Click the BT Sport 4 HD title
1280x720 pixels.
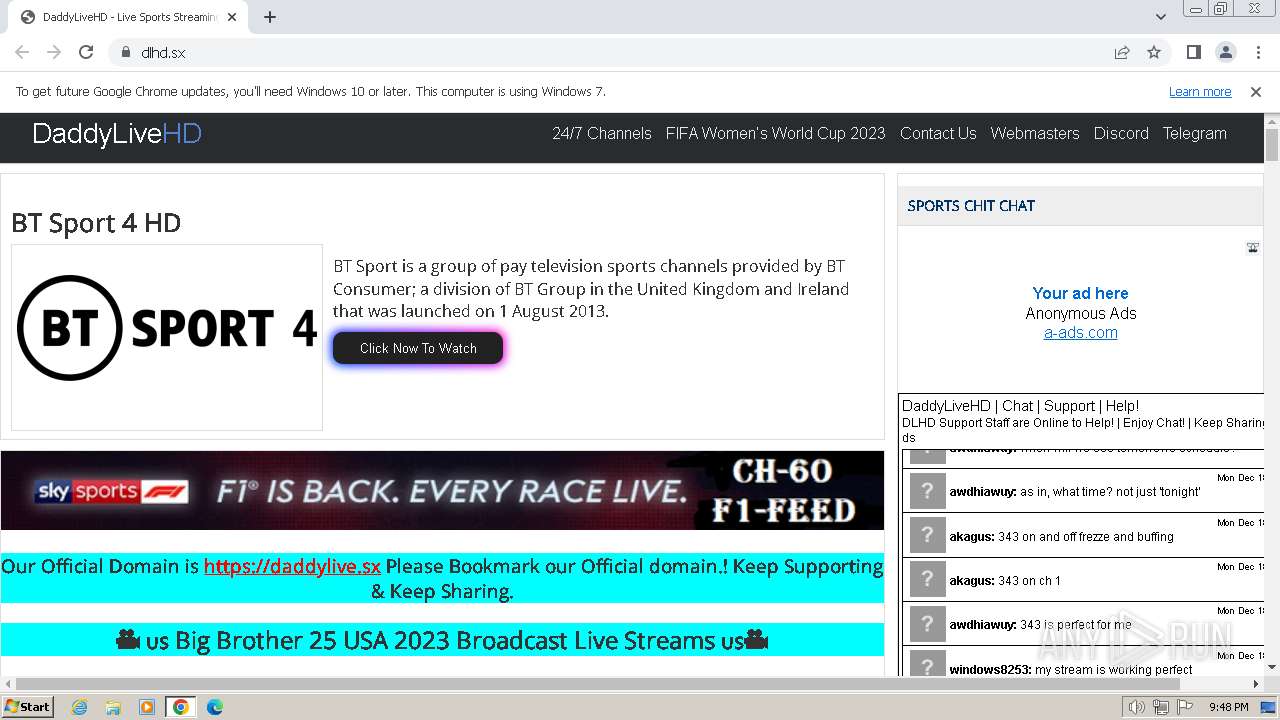click(96, 222)
